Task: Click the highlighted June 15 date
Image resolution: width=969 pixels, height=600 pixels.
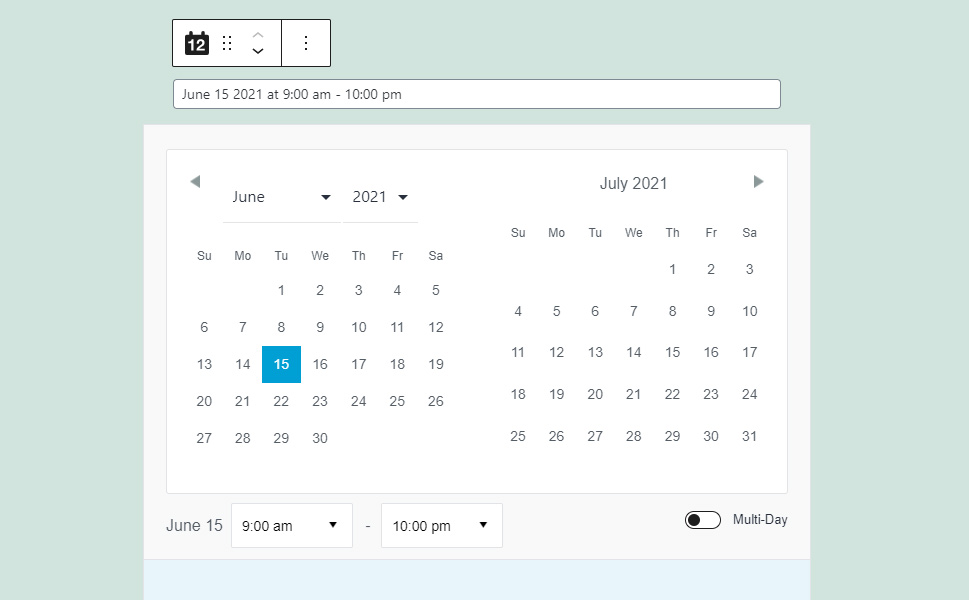Action: [281, 365]
